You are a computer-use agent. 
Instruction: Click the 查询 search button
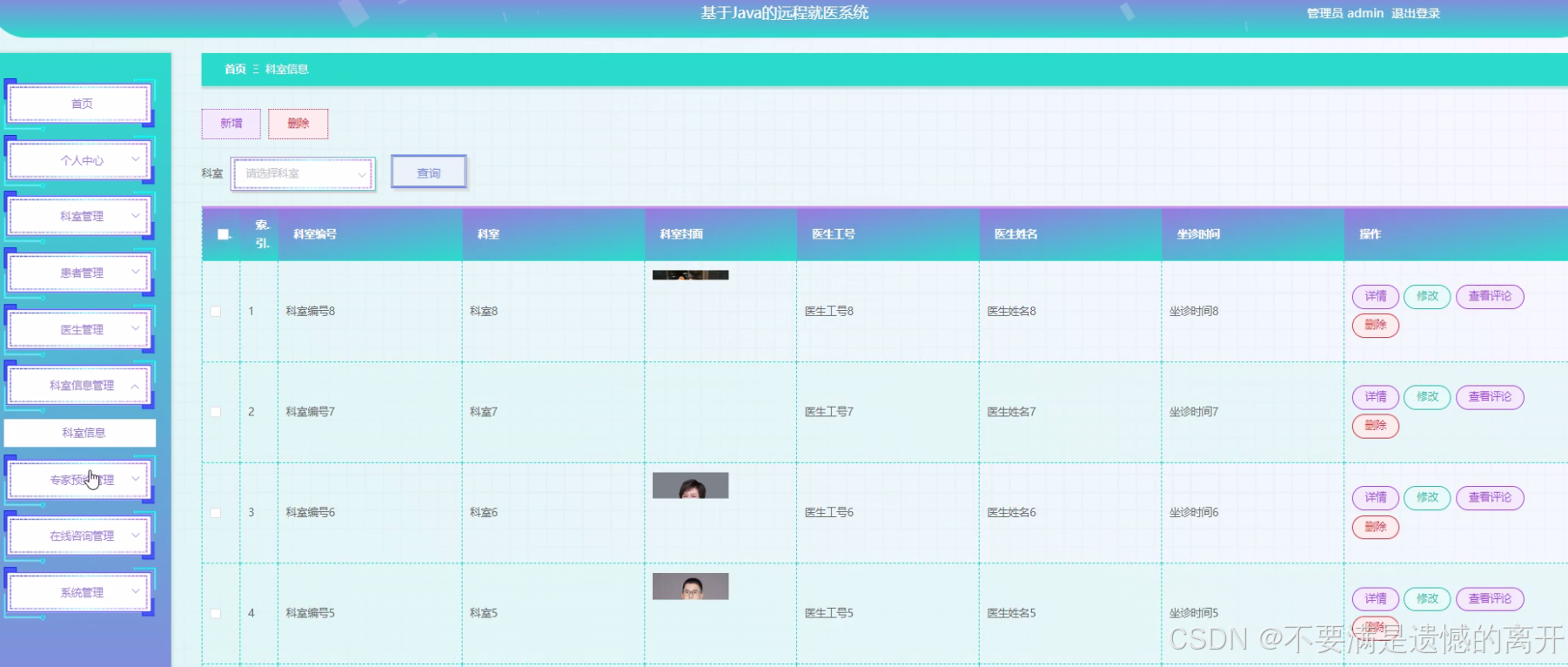(x=429, y=172)
